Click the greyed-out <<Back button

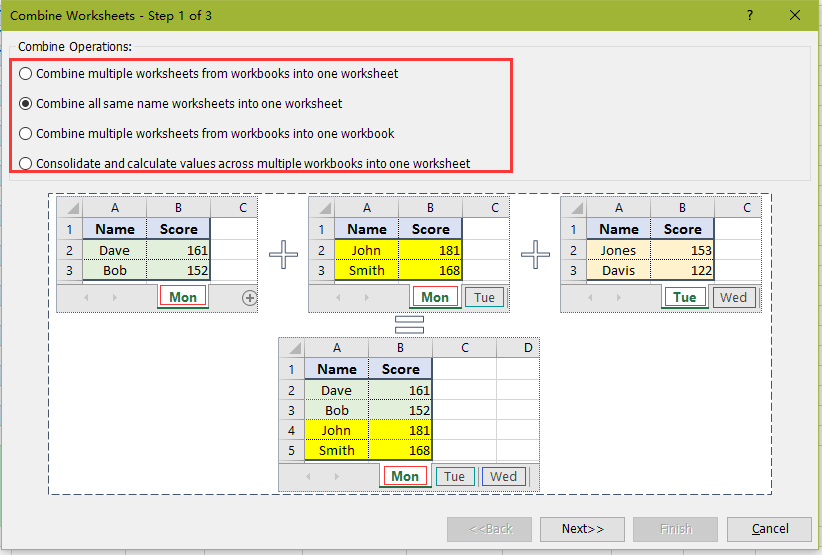tap(489, 529)
